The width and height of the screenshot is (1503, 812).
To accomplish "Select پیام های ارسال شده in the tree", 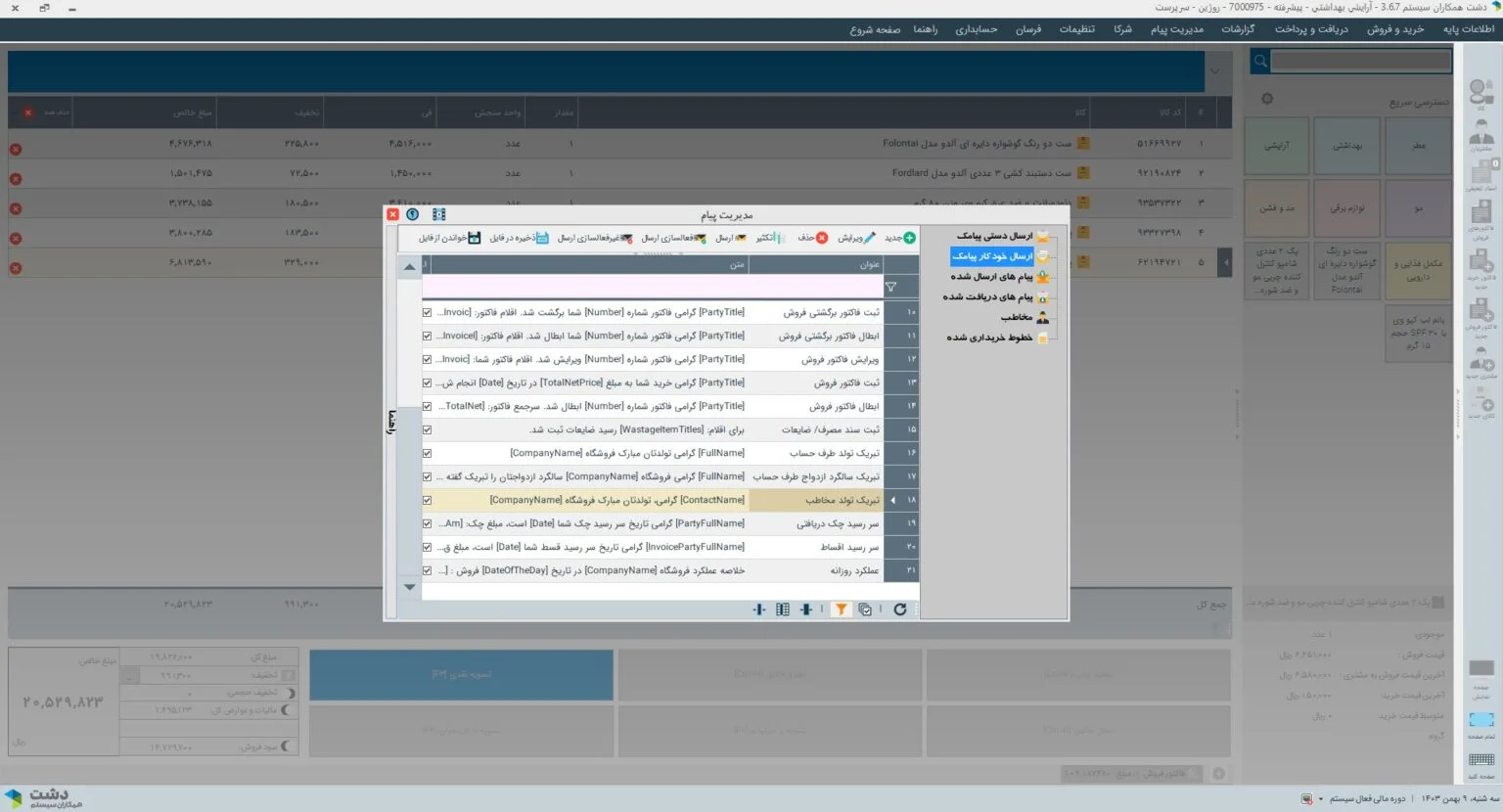I will click(991, 277).
